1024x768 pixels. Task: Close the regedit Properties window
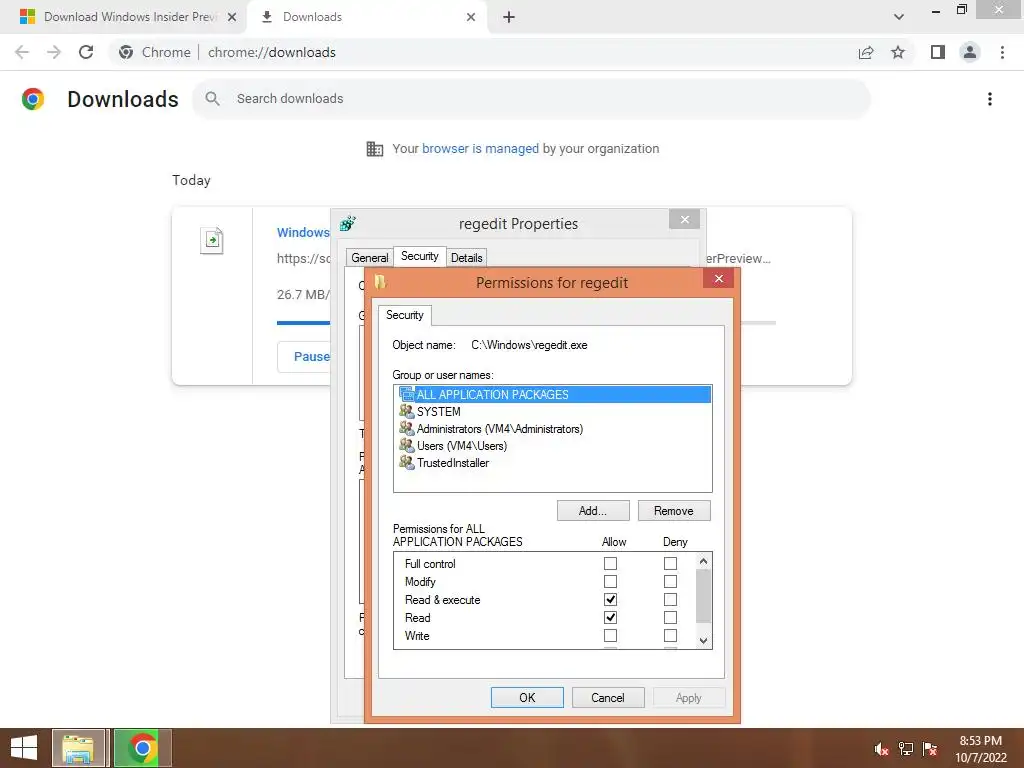coord(684,219)
